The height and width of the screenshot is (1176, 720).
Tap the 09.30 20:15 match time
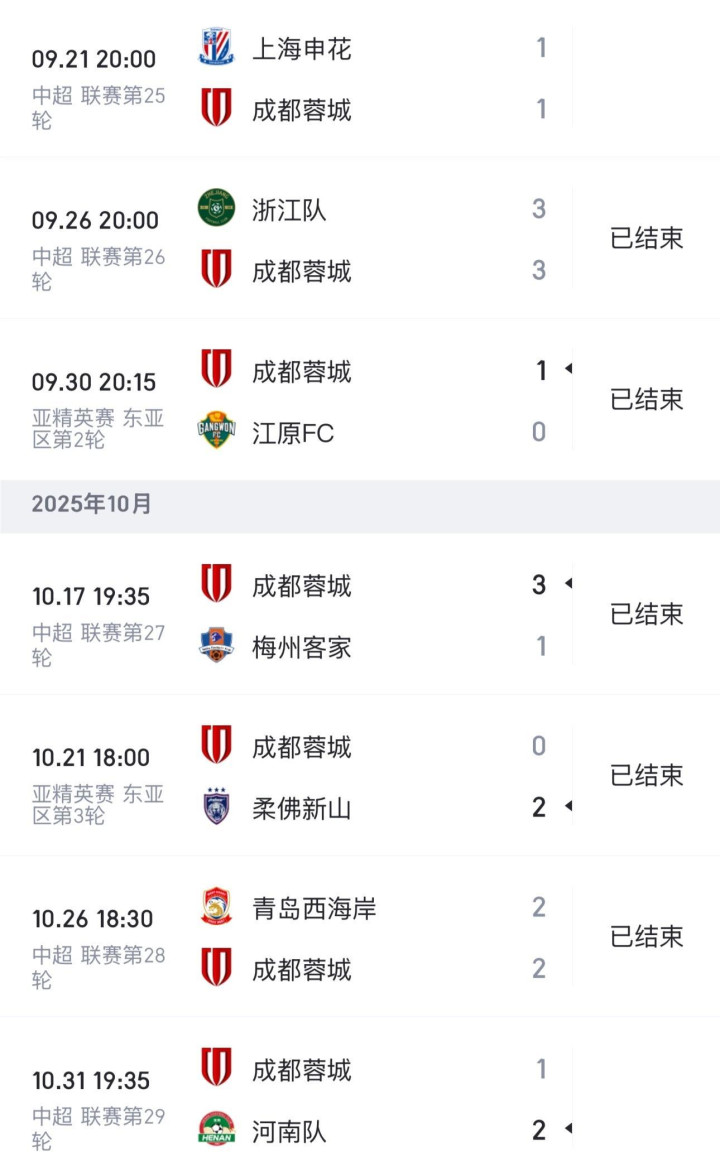(x=93, y=382)
